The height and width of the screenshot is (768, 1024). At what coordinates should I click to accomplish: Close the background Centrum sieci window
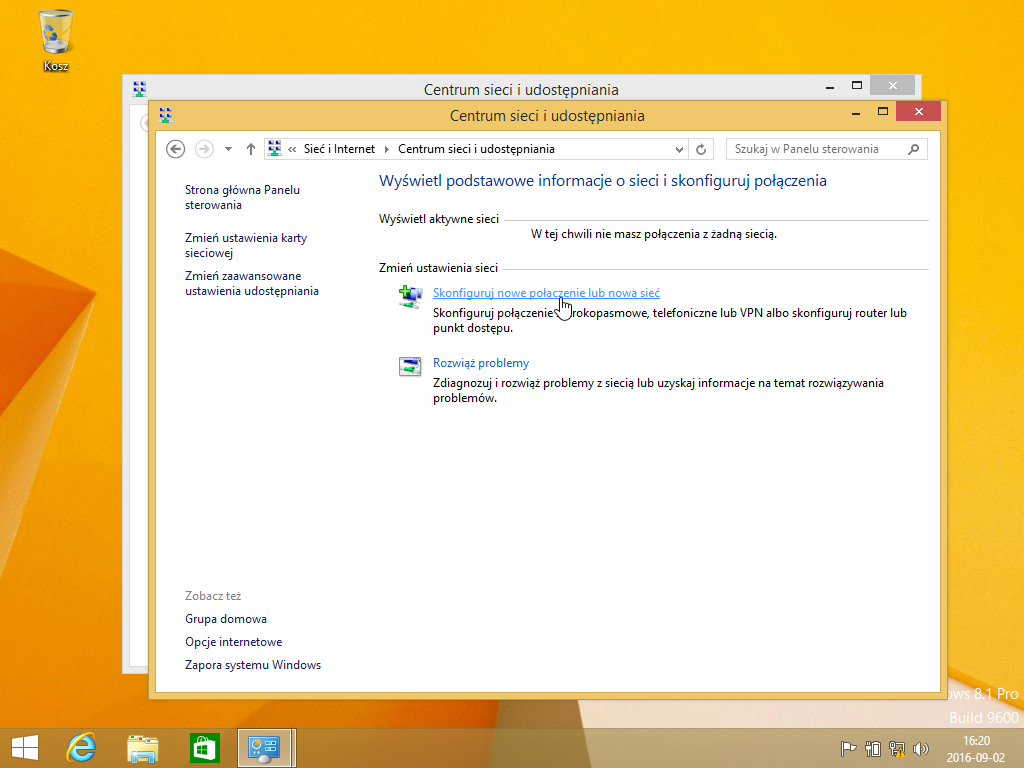(x=892, y=86)
